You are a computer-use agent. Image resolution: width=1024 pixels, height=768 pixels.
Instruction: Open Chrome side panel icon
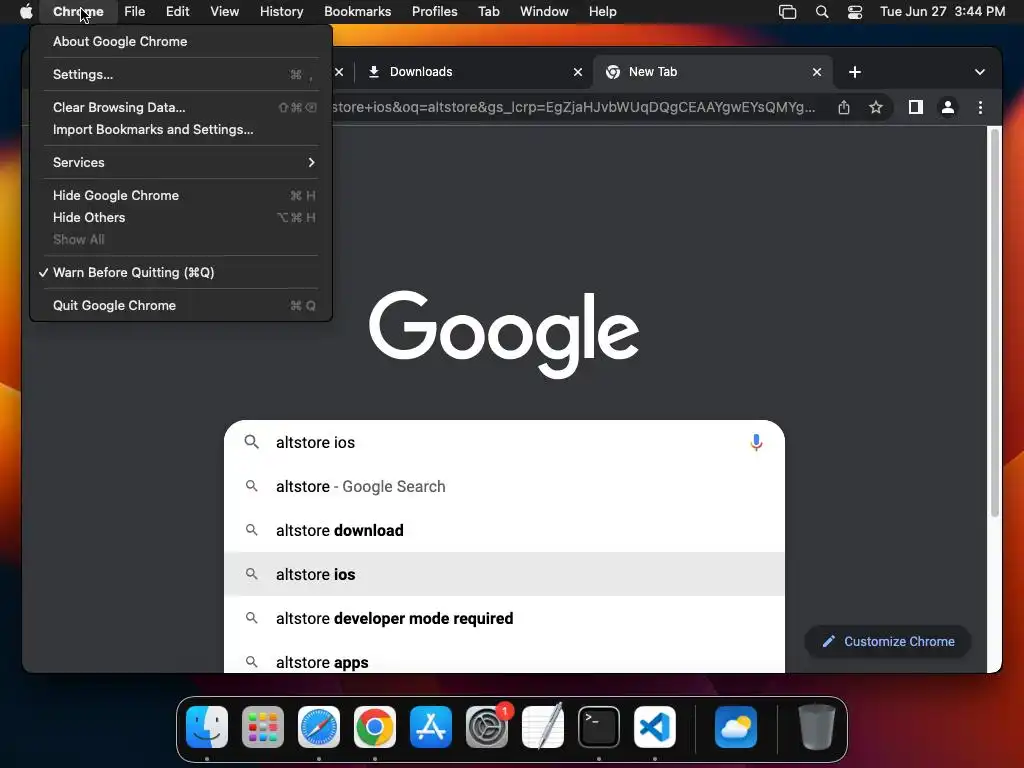[916, 107]
